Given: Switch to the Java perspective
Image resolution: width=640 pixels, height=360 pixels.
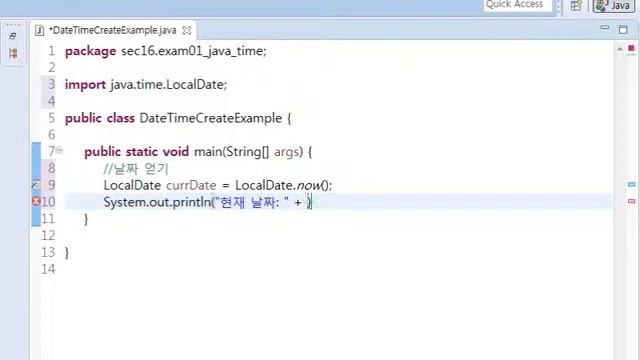Looking at the screenshot, I should pos(613,6).
